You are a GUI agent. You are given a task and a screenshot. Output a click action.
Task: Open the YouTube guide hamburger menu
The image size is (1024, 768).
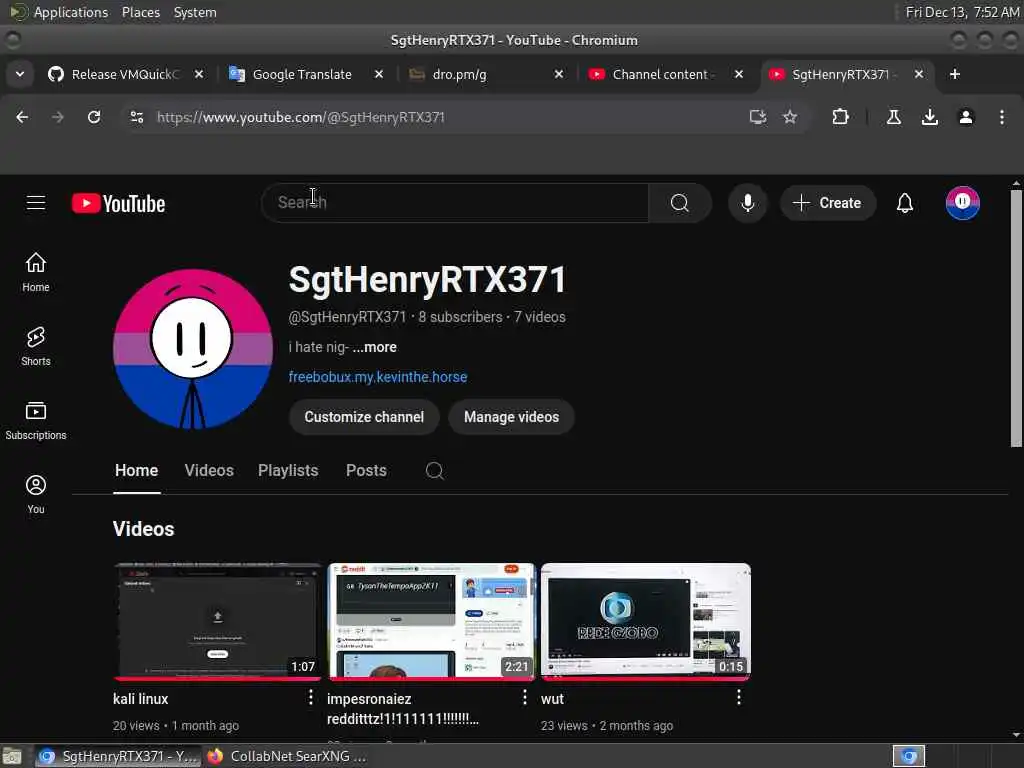point(36,203)
